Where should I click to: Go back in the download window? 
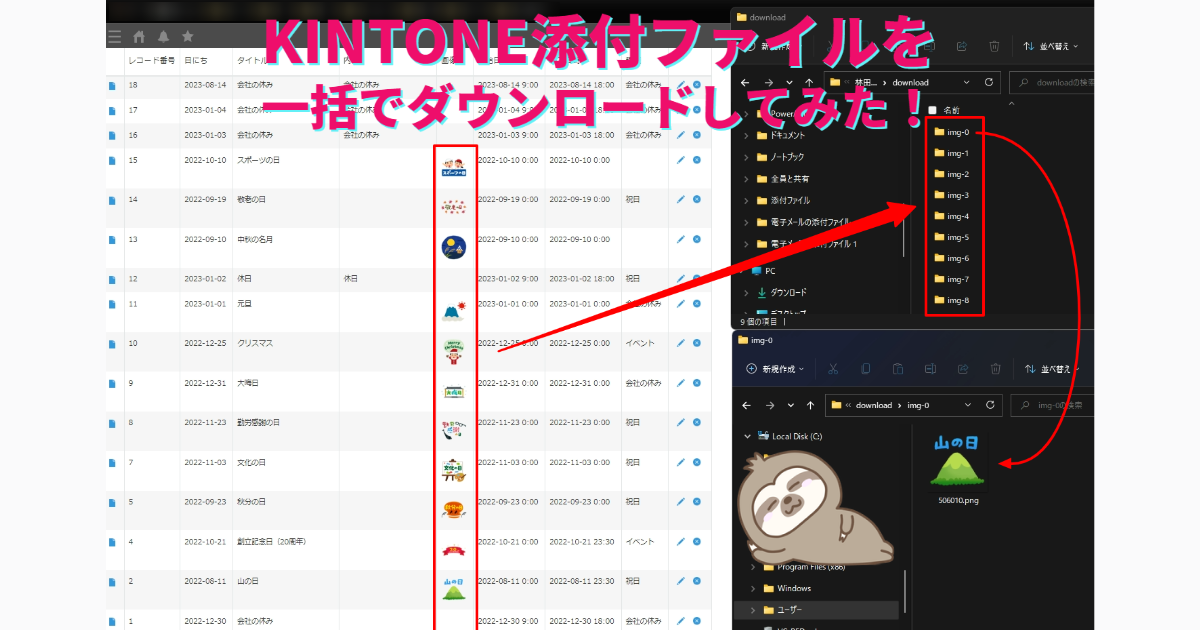click(744, 82)
